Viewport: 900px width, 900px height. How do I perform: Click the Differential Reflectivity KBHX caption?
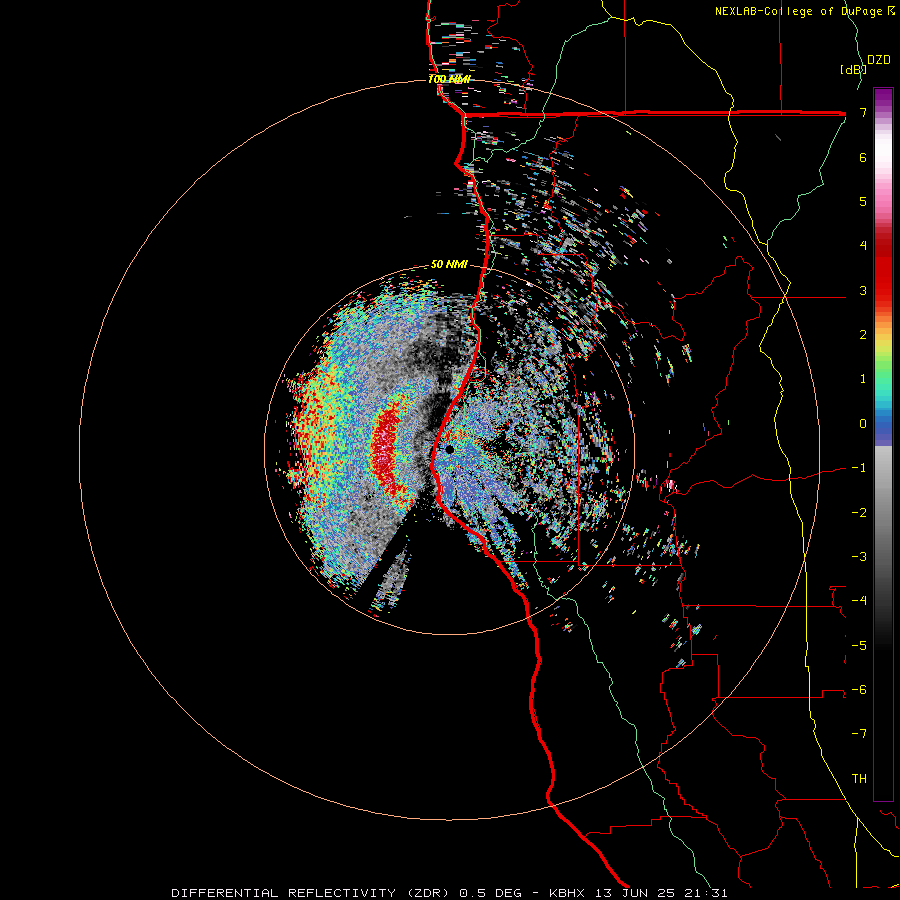coord(449,893)
